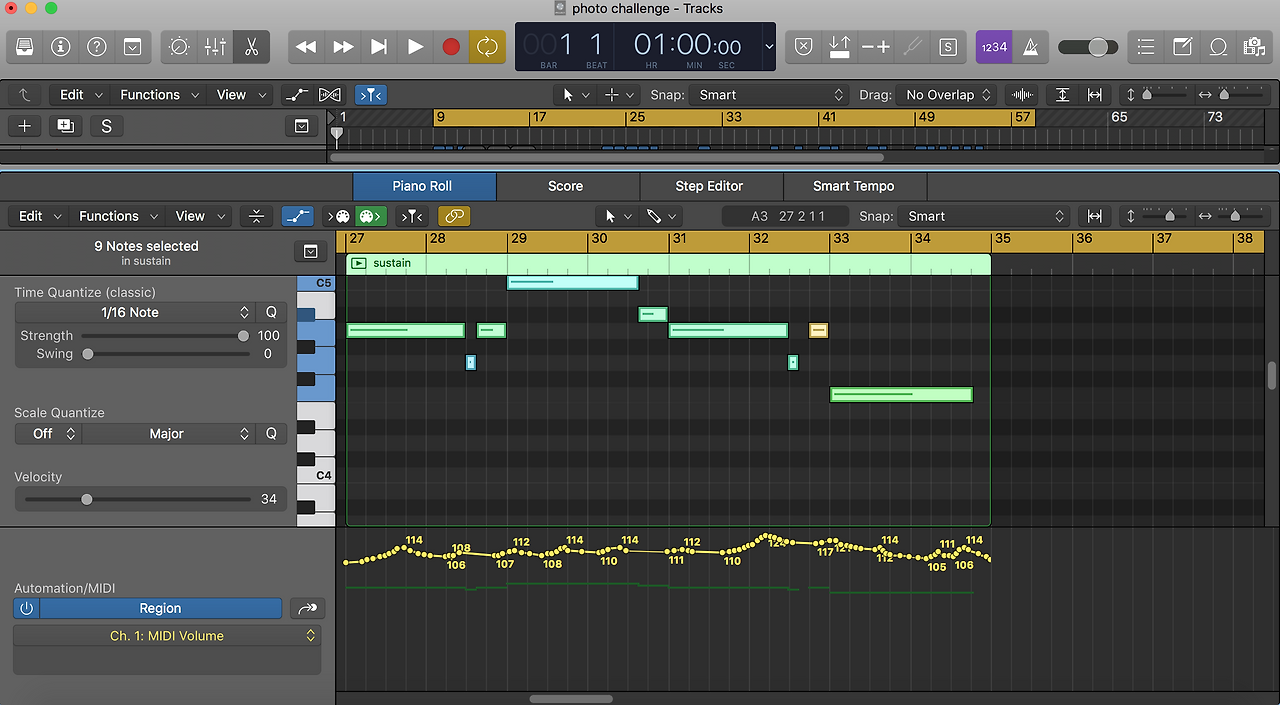
Task: Toggle green MIDI Out button in Piano Roll
Action: coord(371,216)
